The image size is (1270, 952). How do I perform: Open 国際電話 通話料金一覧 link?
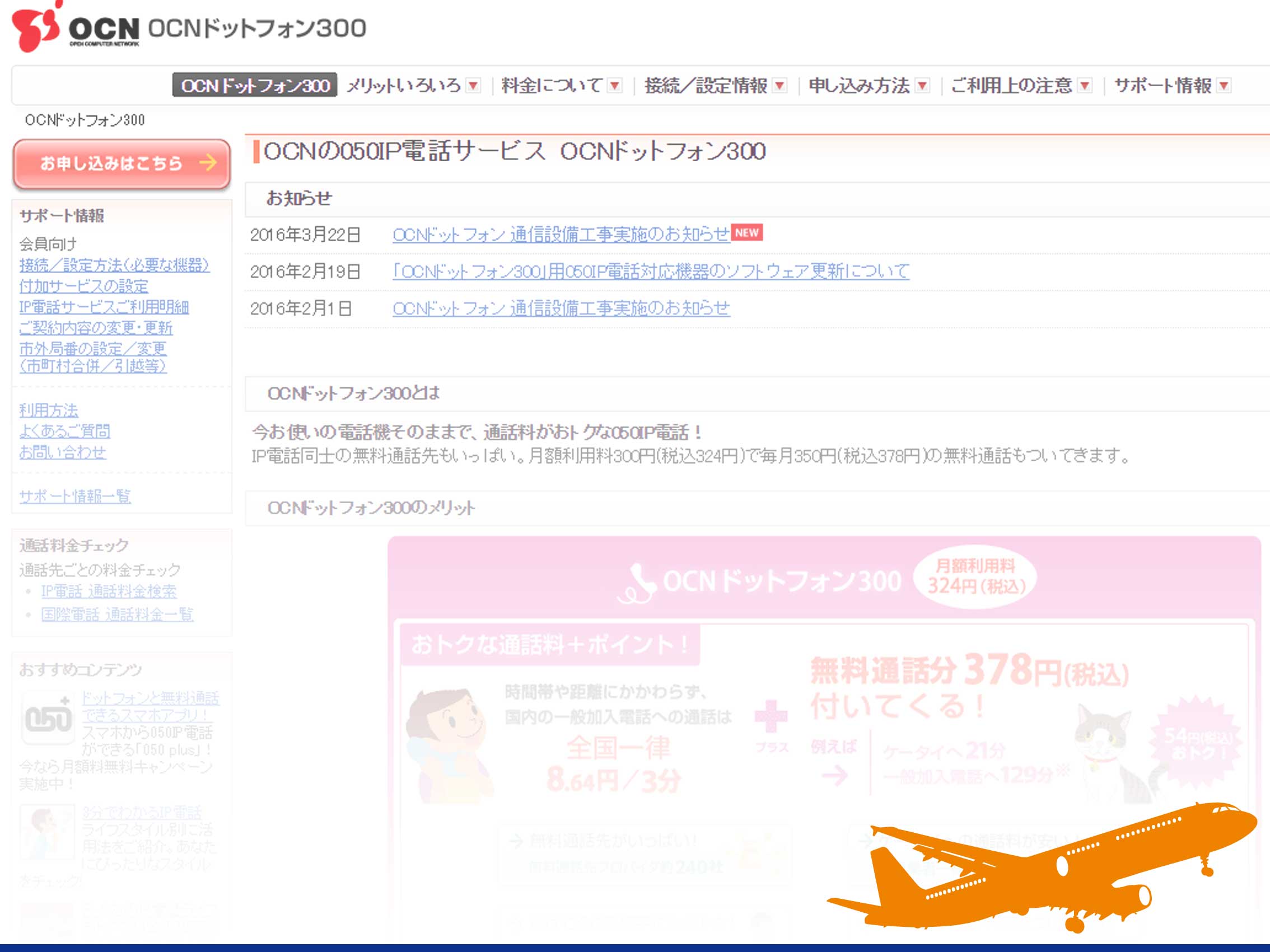pos(117,614)
